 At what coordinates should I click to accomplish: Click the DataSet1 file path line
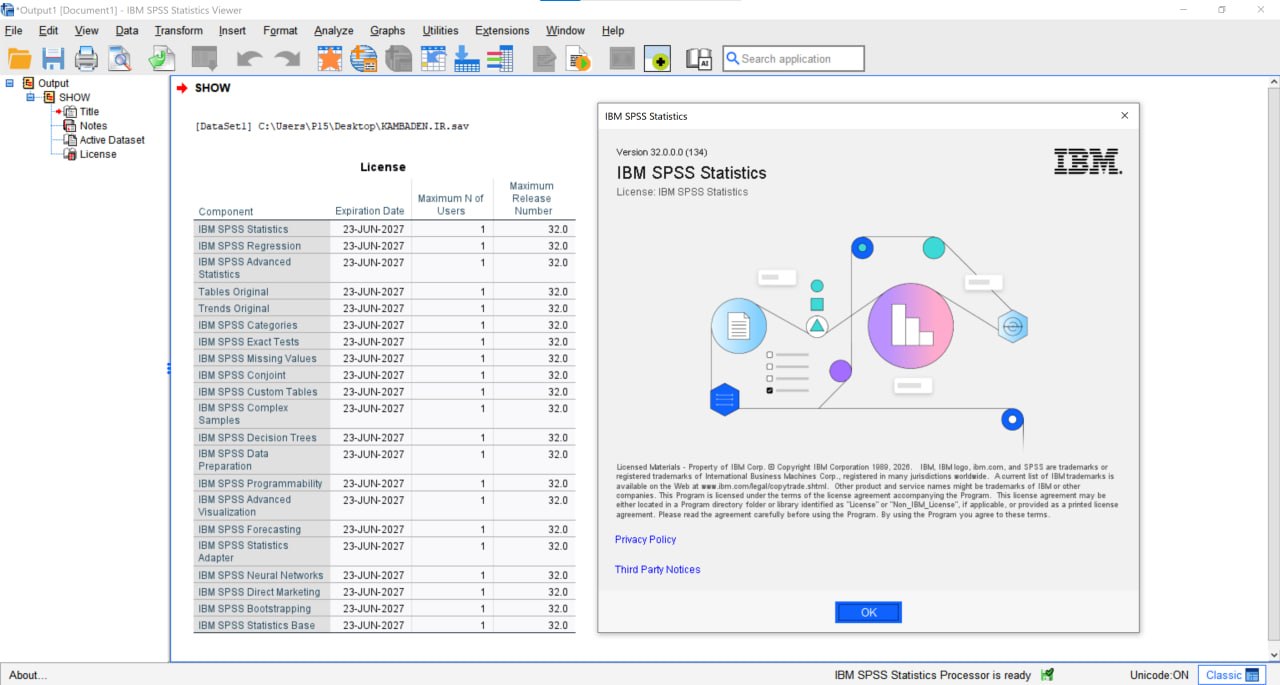pyautogui.click(x=332, y=127)
